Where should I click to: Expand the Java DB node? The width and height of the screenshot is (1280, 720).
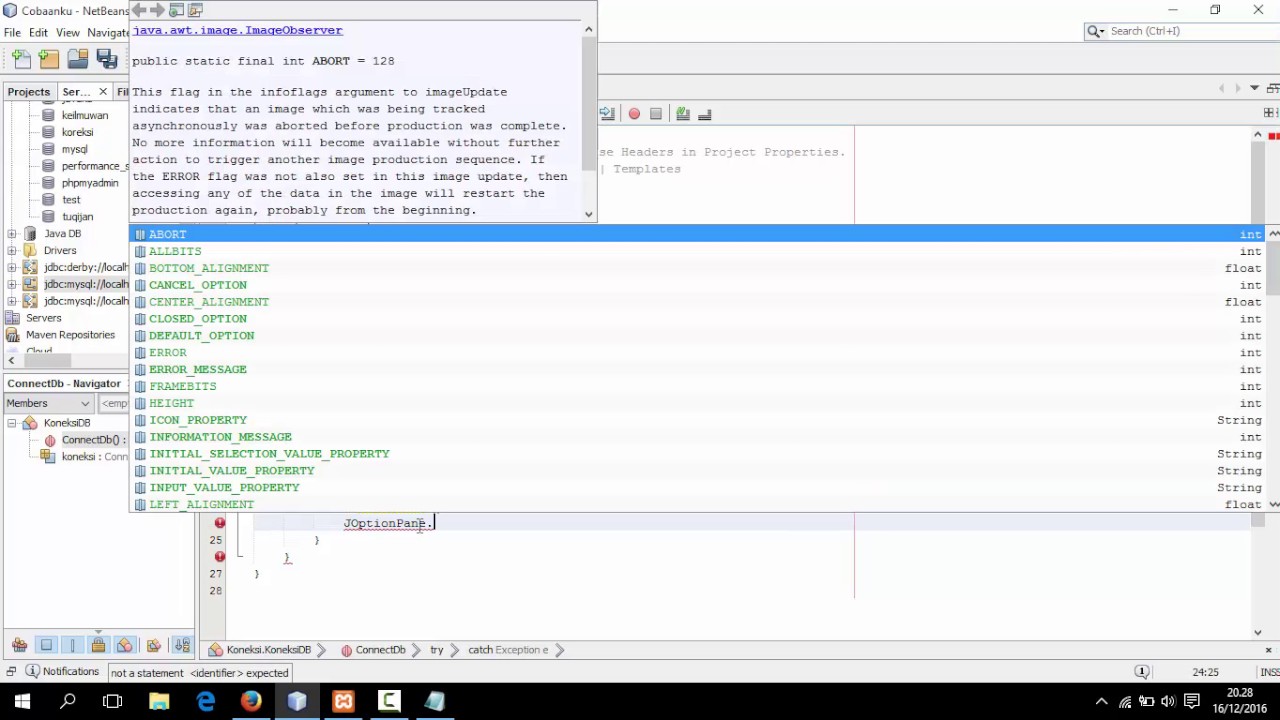click(12, 234)
